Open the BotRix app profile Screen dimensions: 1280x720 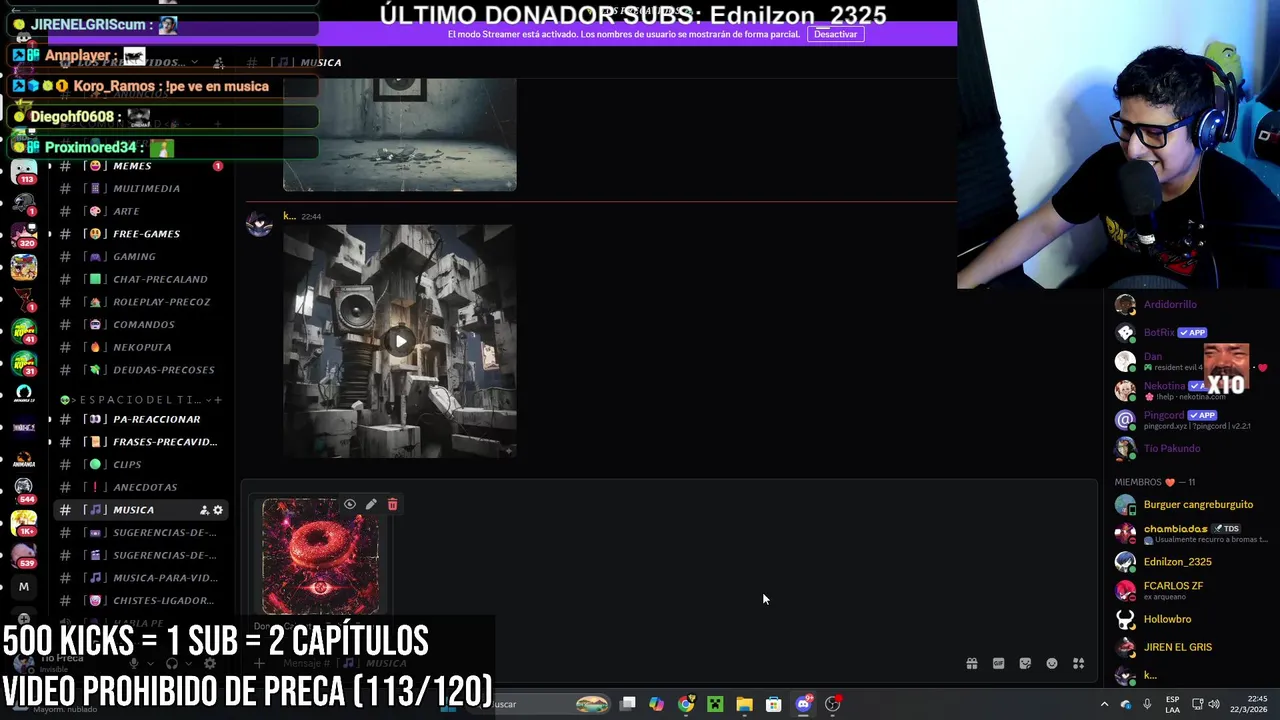pyautogui.click(x=1190, y=333)
